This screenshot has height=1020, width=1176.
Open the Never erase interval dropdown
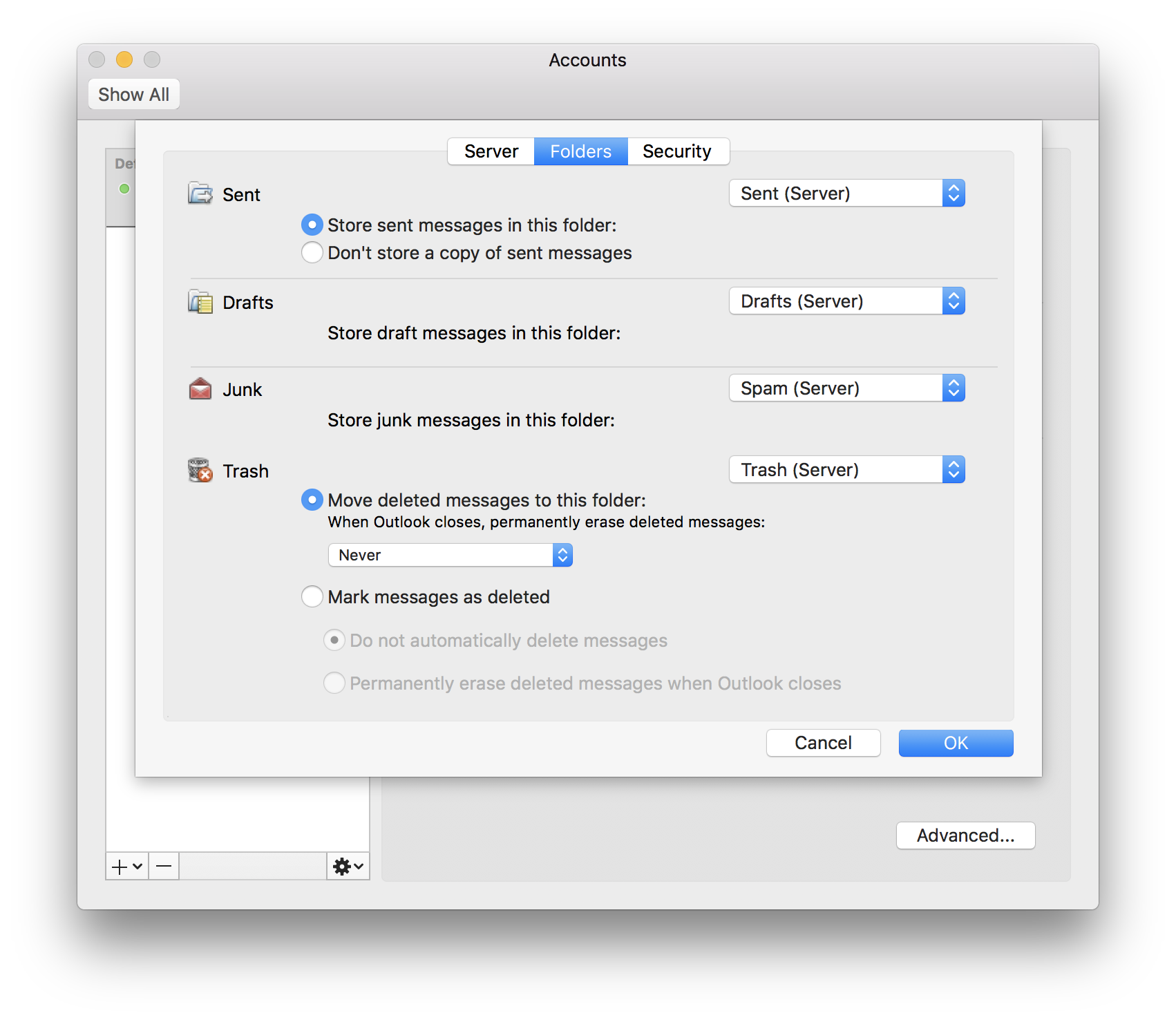click(450, 555)
